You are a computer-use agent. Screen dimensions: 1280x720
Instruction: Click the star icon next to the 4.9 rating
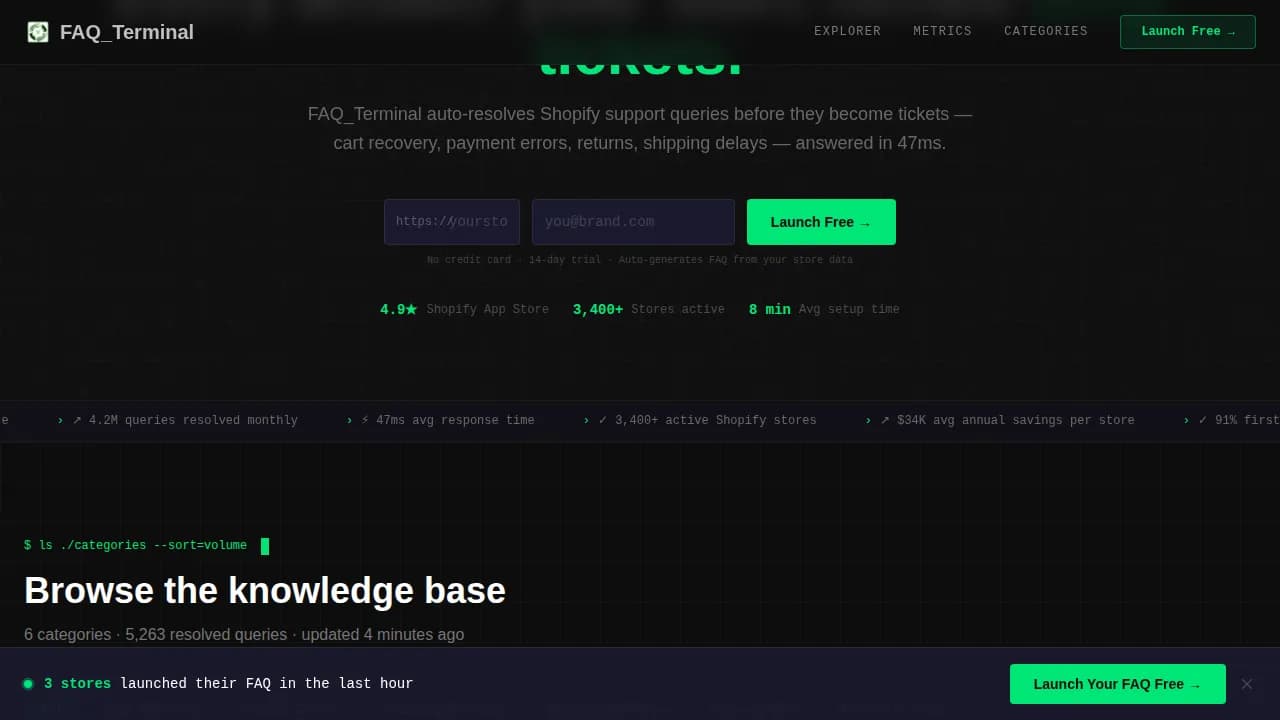[x=413, y=309]
